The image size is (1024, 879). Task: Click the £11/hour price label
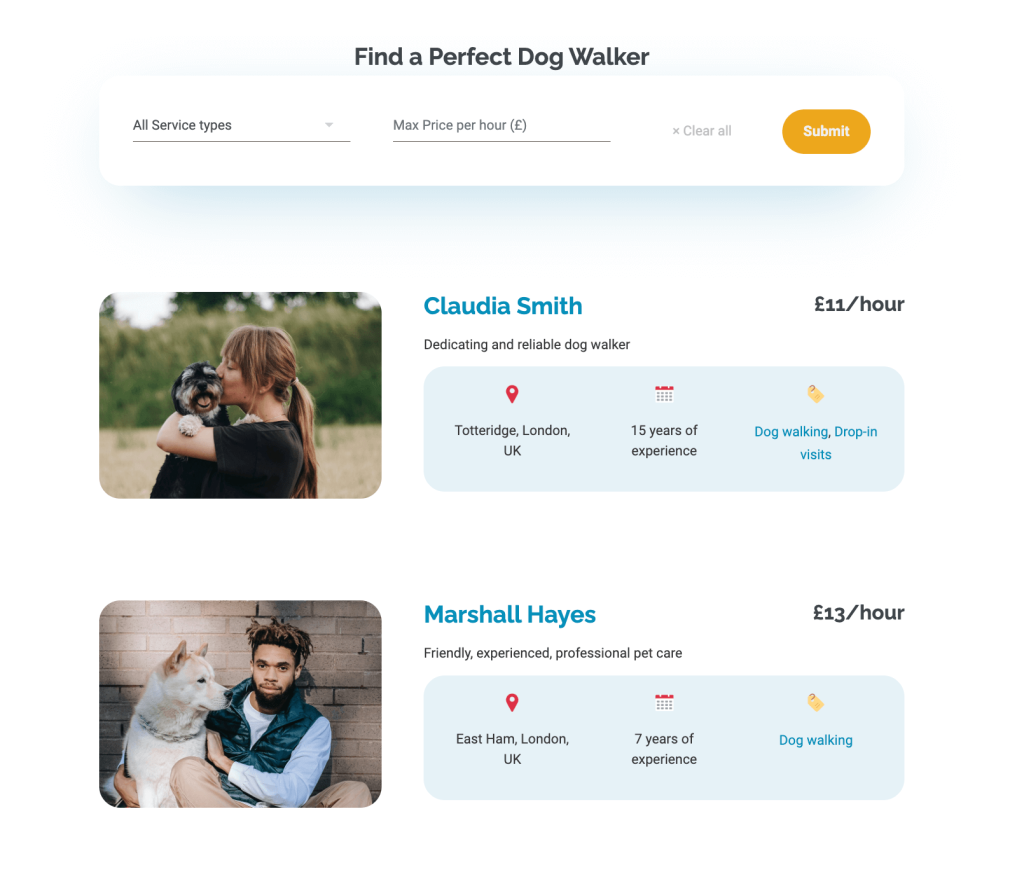[859, 304]
